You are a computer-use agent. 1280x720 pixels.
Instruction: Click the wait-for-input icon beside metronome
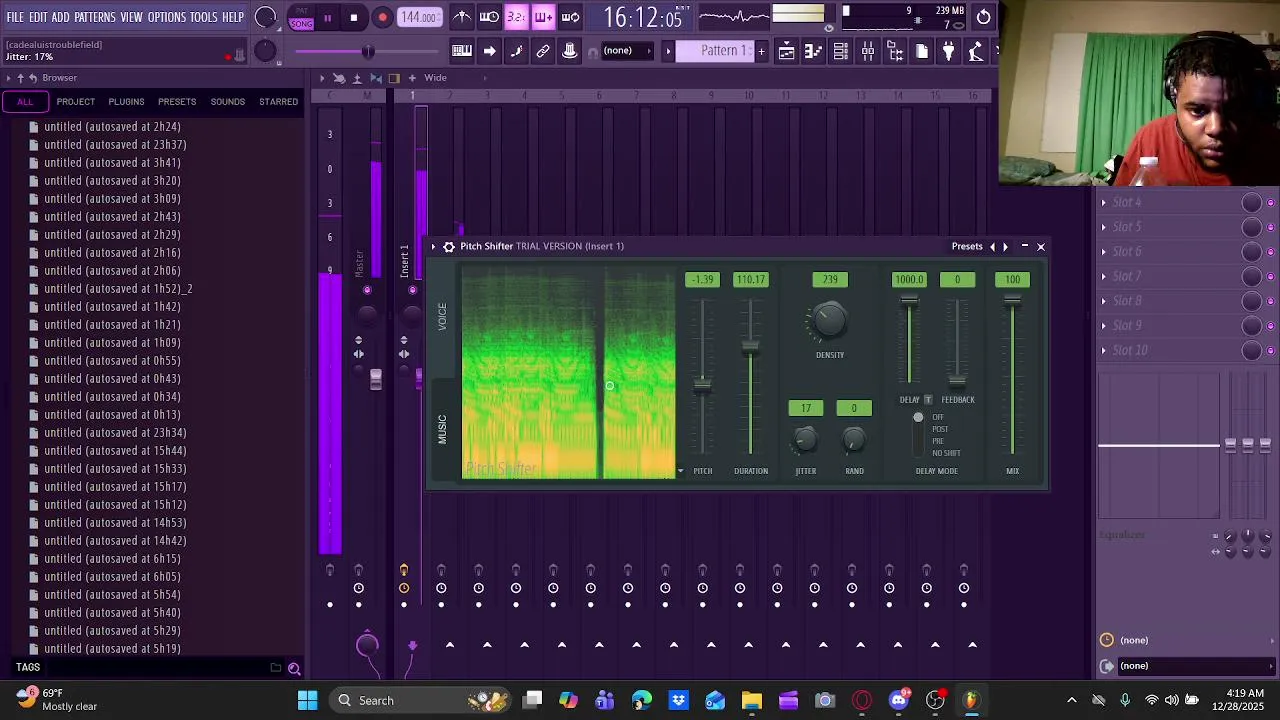point(489,17)
